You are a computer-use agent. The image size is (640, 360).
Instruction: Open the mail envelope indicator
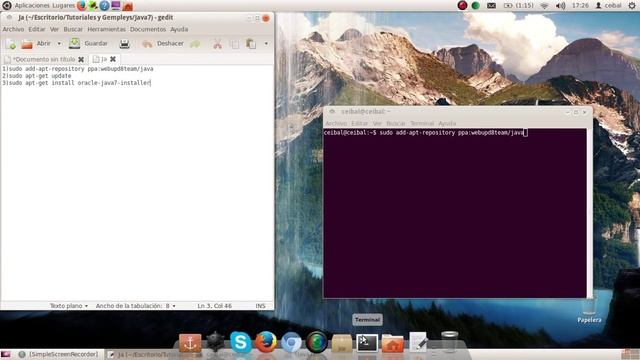point(491,6)
